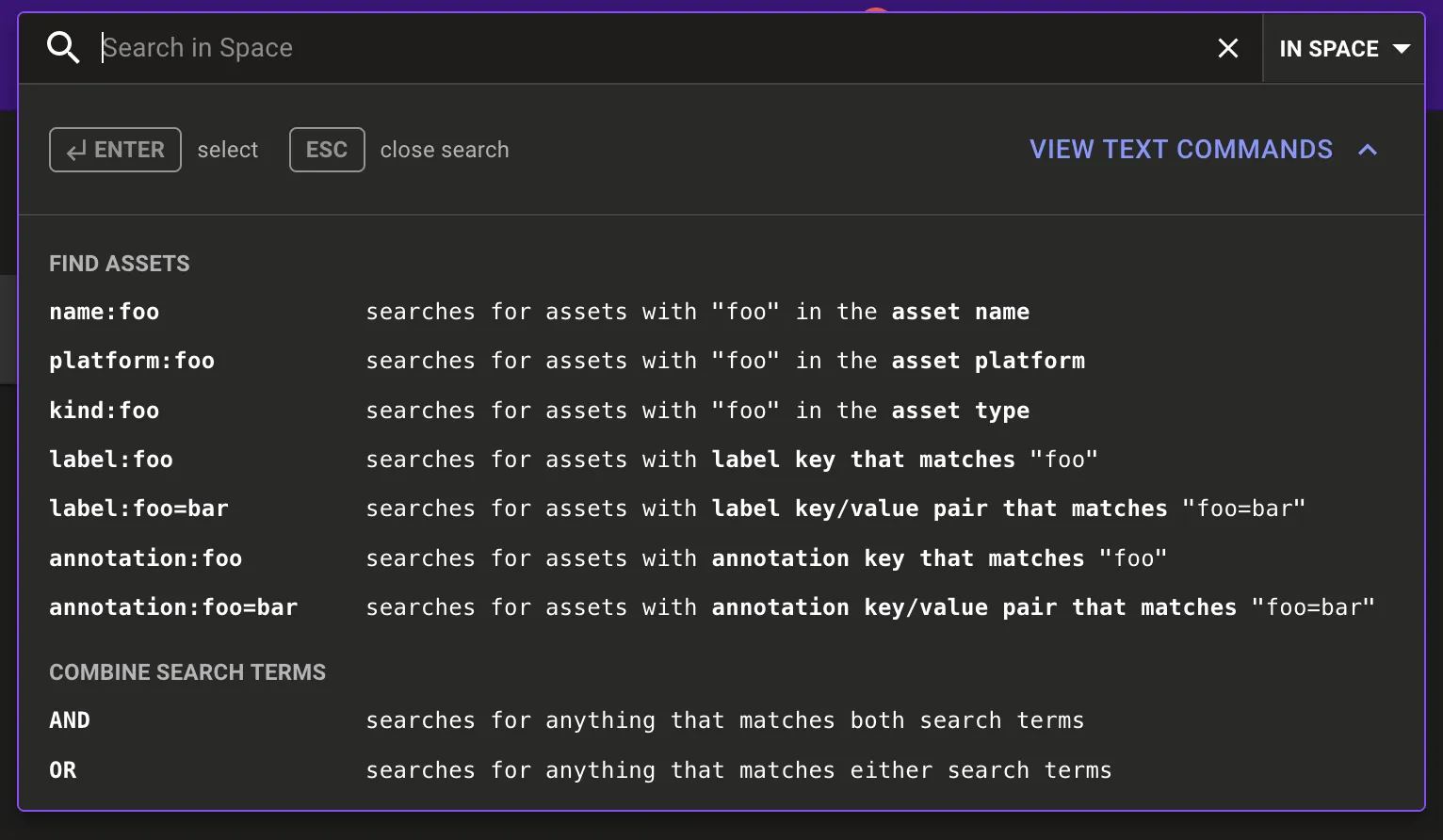Select the label:foo=bar command
This screenshot has width=1443, height=840.
[138, 509]
